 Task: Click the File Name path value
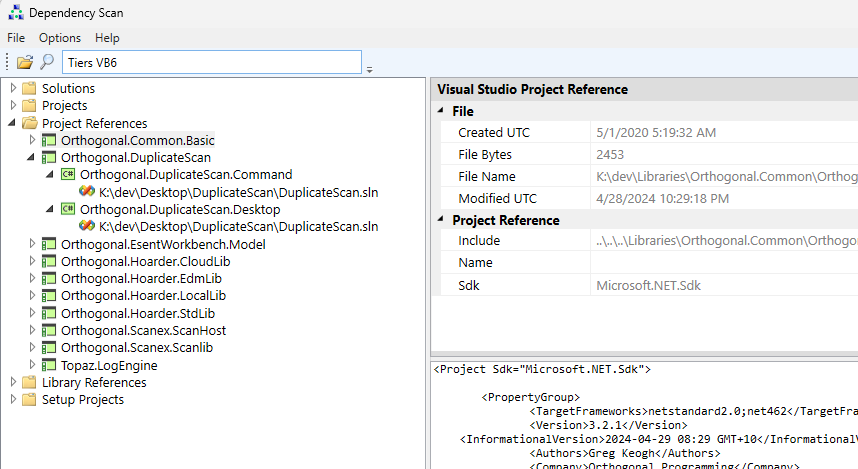click(727, 176)
